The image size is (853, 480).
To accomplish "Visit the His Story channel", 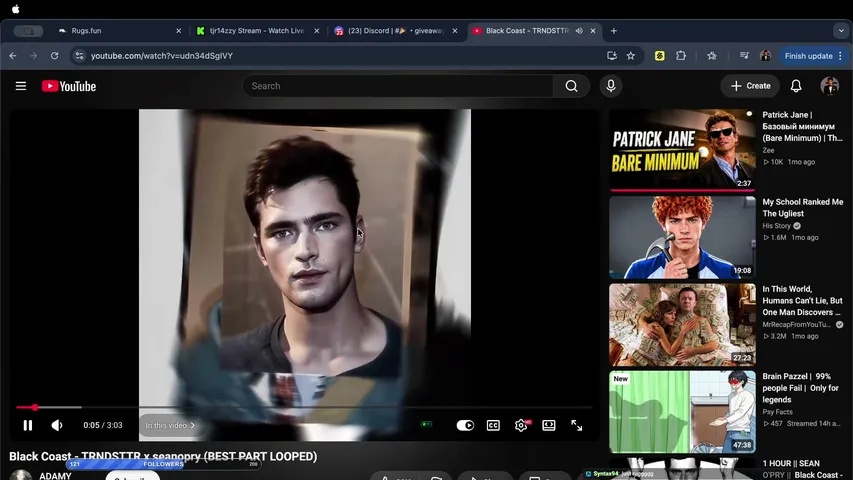I will pos(777,226).
